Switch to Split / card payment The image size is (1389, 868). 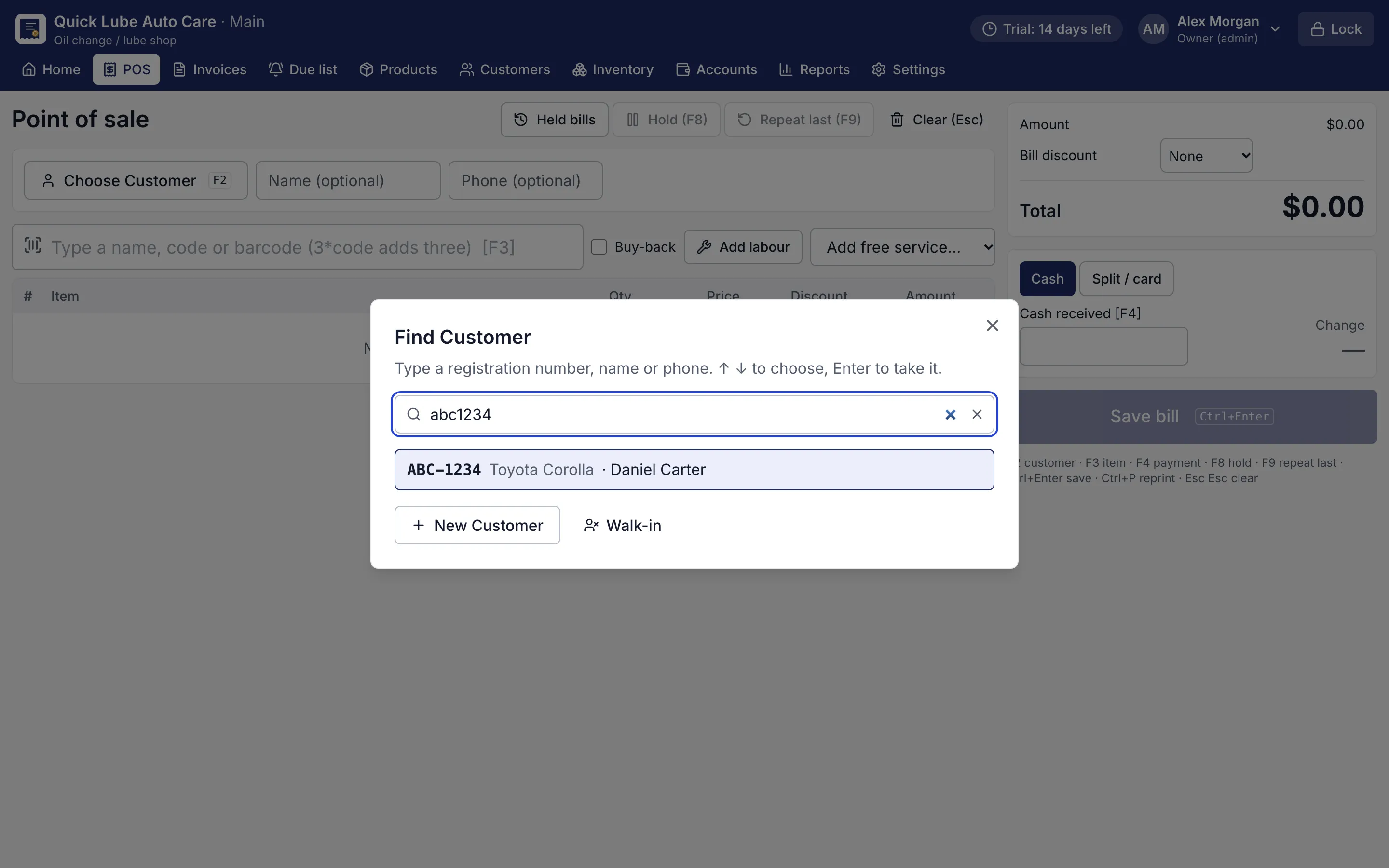coord(1126,278)
